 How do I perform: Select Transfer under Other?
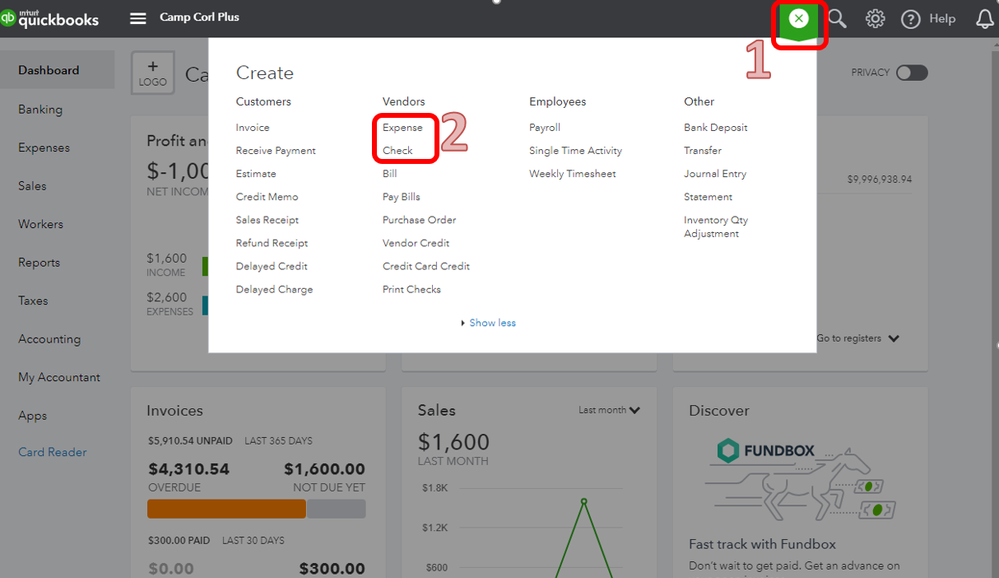point(703,150)
